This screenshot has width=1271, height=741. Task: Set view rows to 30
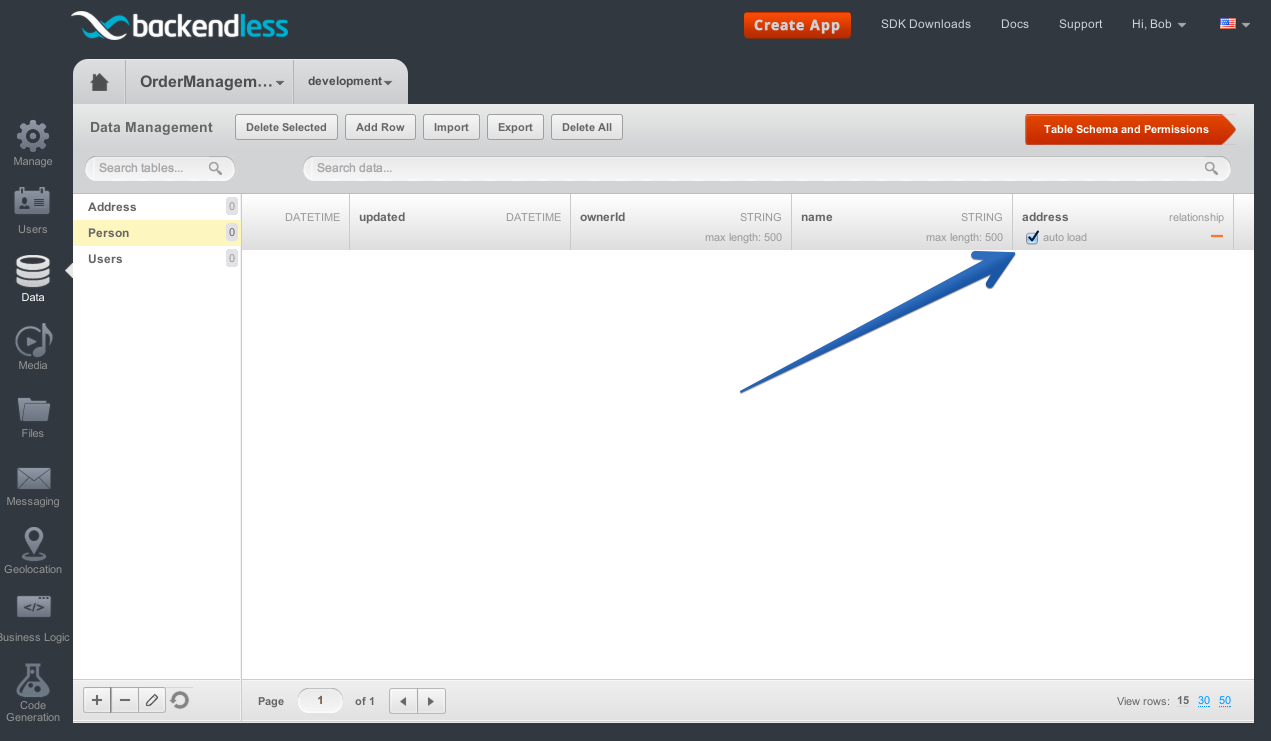(x=1204, y=701)
